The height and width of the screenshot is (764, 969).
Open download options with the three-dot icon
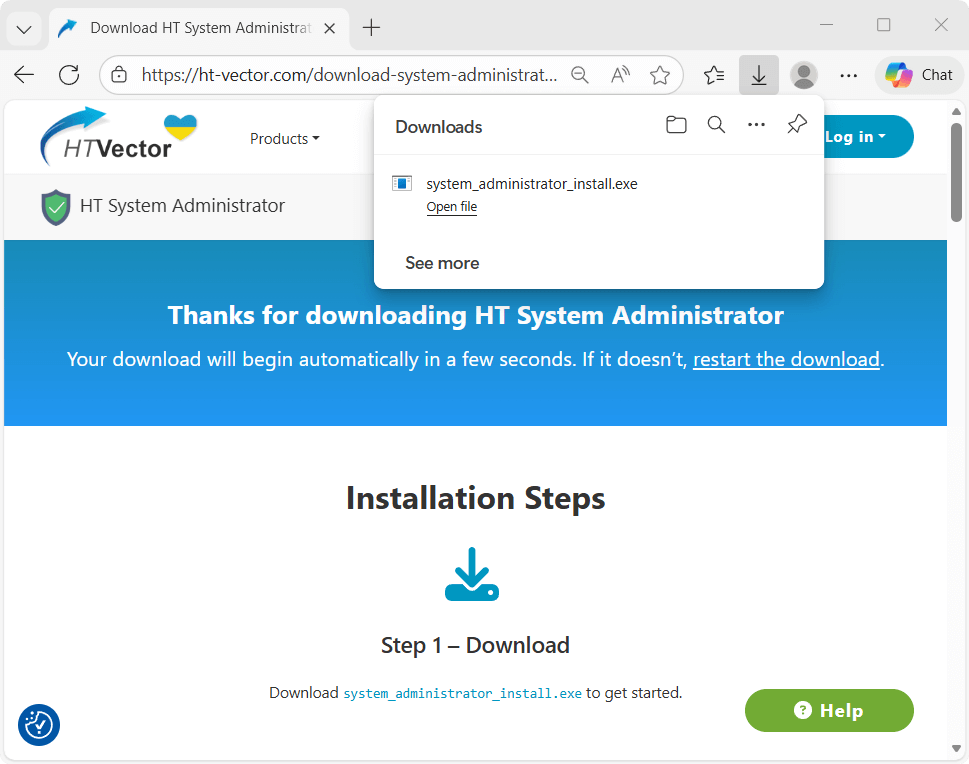[756, 124]
